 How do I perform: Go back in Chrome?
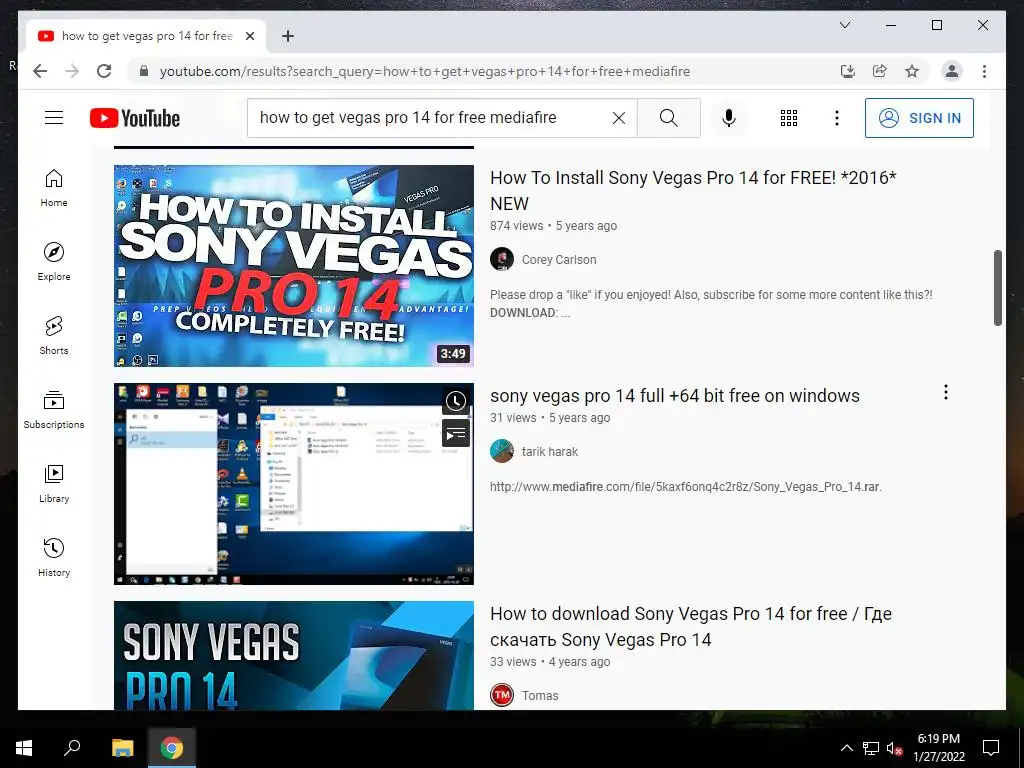pos(40,71)
